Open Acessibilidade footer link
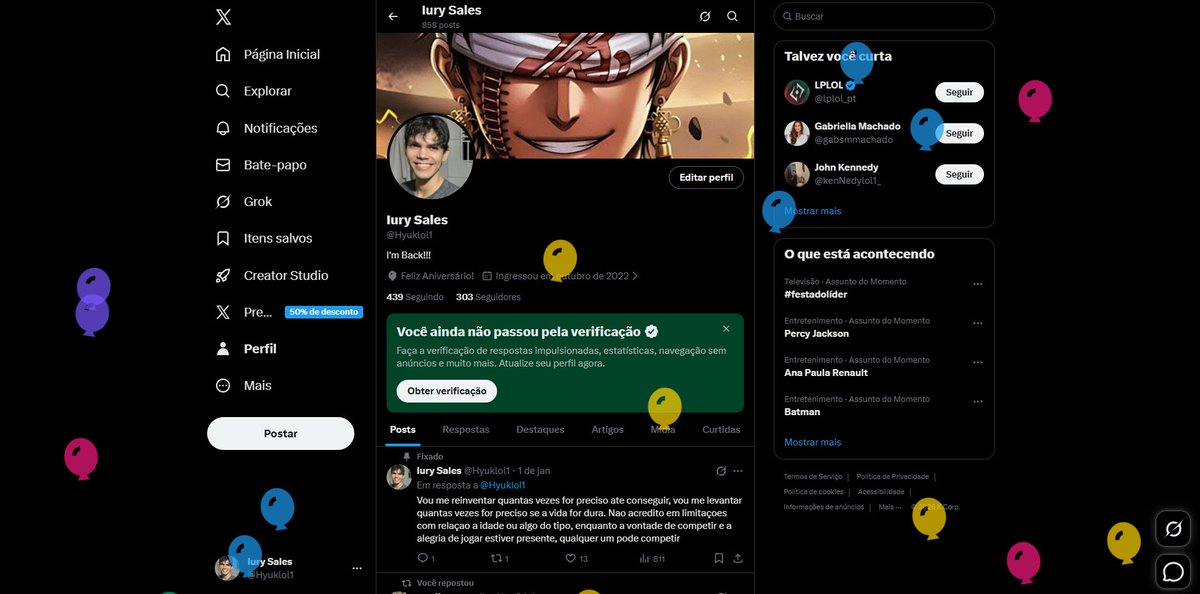The width and height of the screenshot is (1200, 594). pos(881,492)
